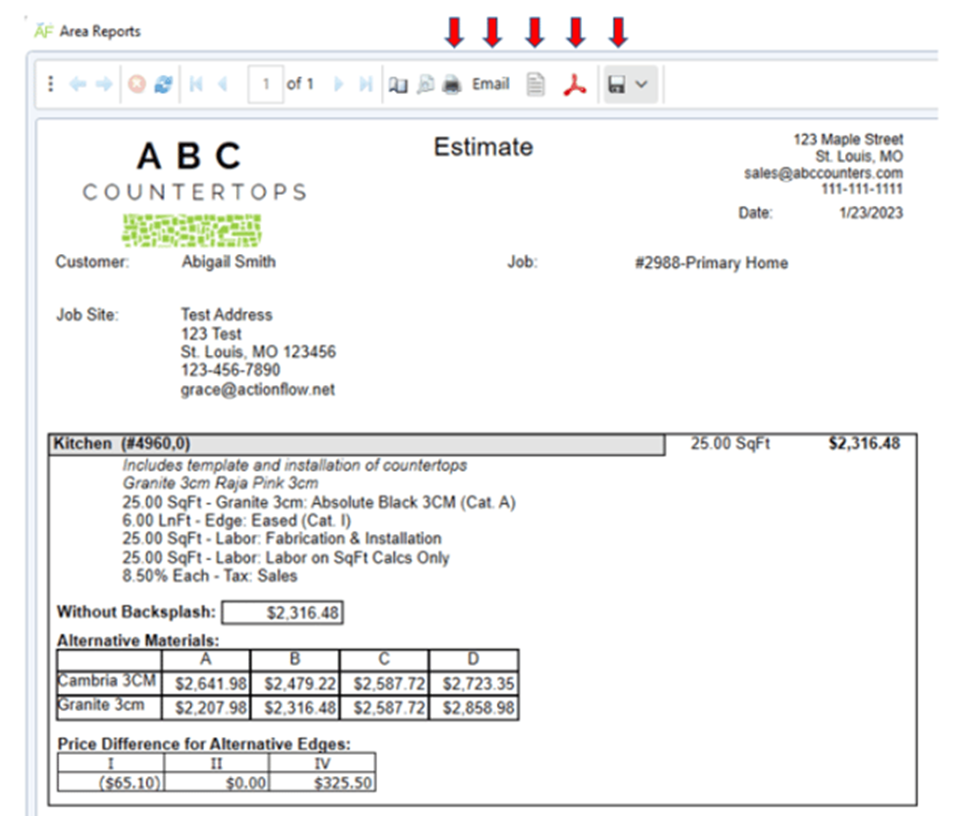The image size is (975, 816).
Task: Go back with the left arrow
Action: 78,84
